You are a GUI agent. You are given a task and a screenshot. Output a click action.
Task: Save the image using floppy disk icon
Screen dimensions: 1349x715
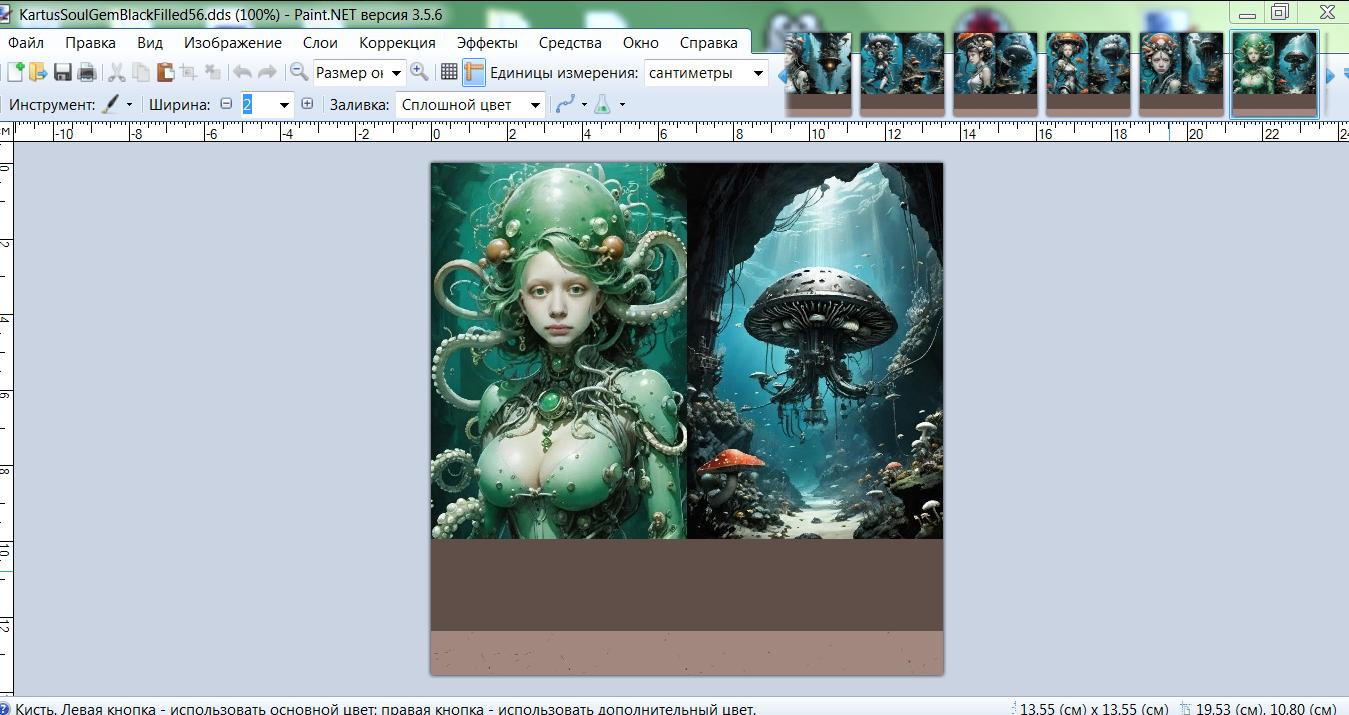coord(63,72)
